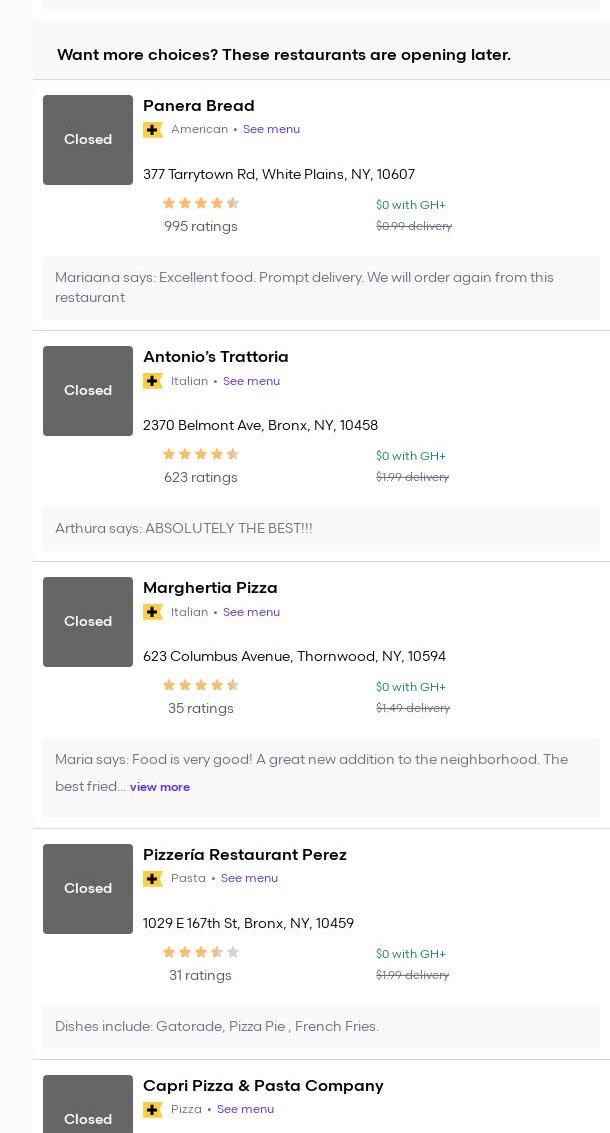The image size is (610, 1133).
Task: Click the GH+ badge under Capri Pizza & Pasta
Action: point(153,1110)
